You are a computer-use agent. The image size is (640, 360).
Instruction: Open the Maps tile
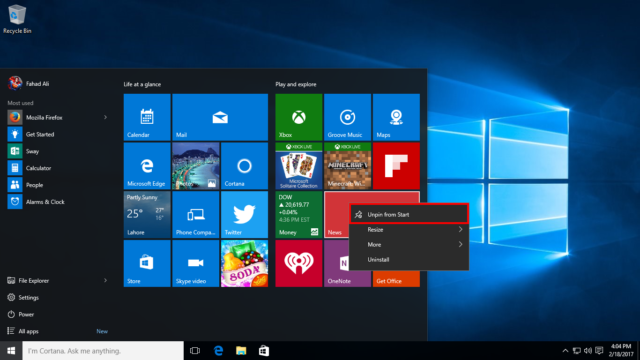(396, 117)
